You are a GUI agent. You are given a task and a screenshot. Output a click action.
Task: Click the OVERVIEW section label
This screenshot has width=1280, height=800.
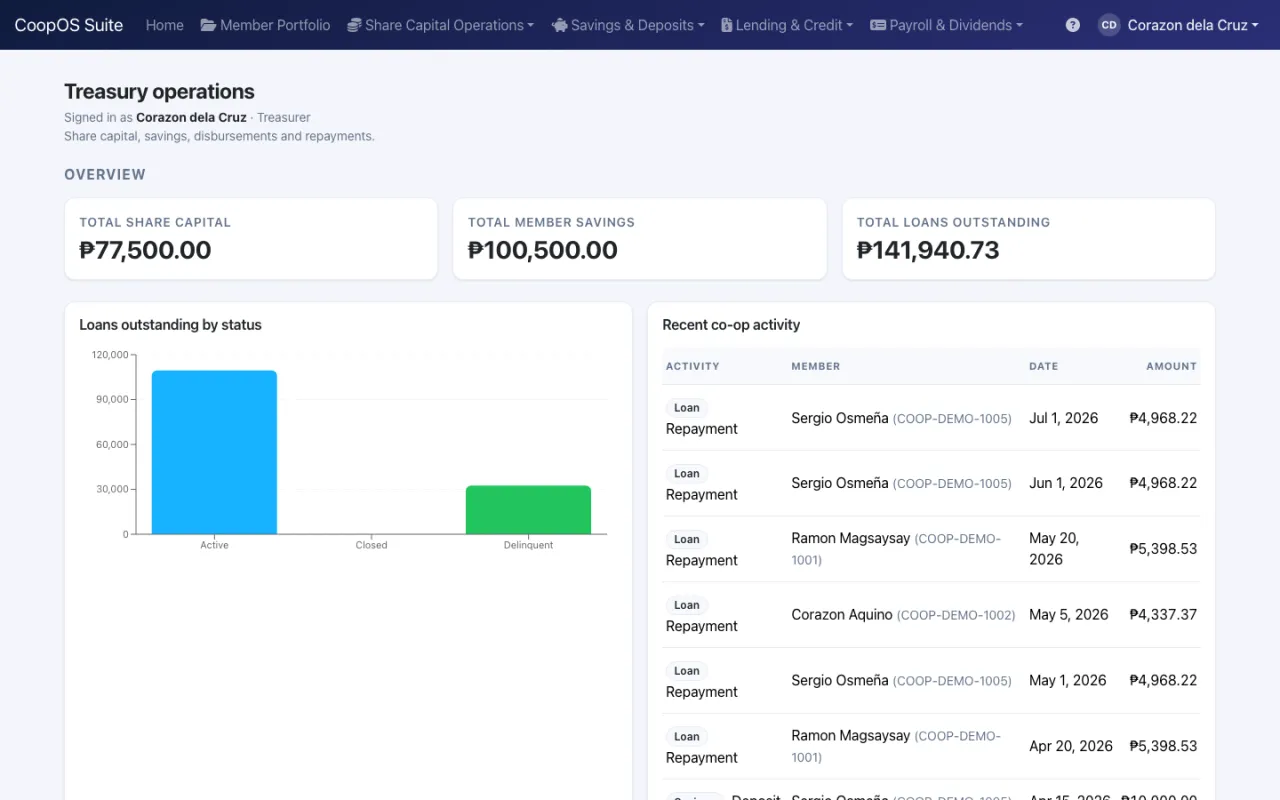105,174
